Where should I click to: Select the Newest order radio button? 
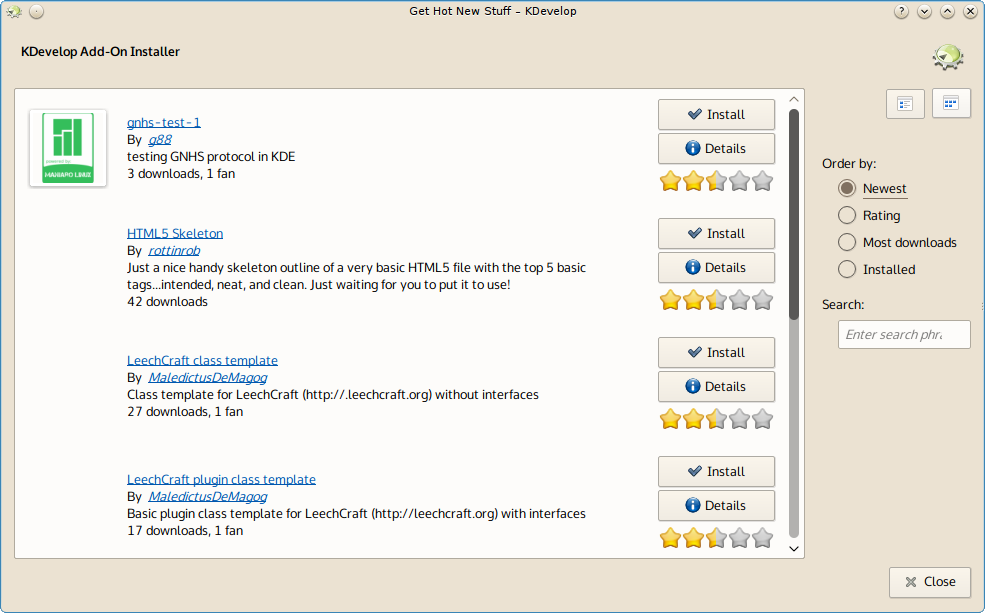pos(847,188)
